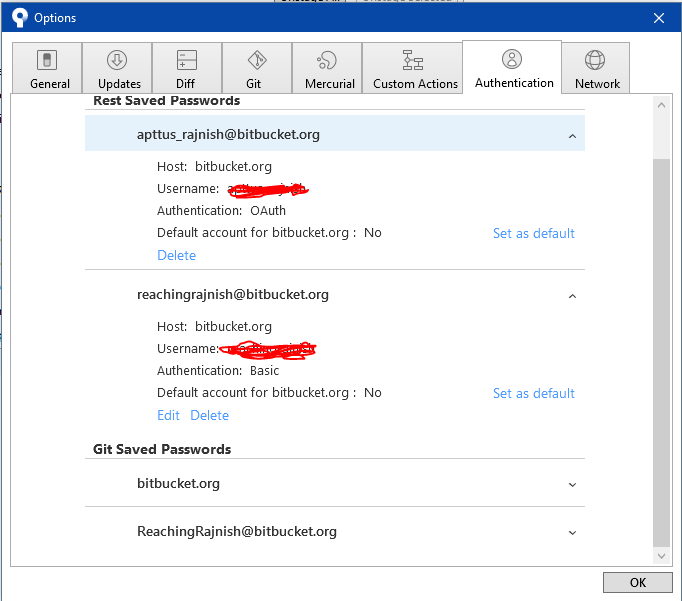Click the Git diamond icon
682x601 pixels.
click(x=257, y=60)
